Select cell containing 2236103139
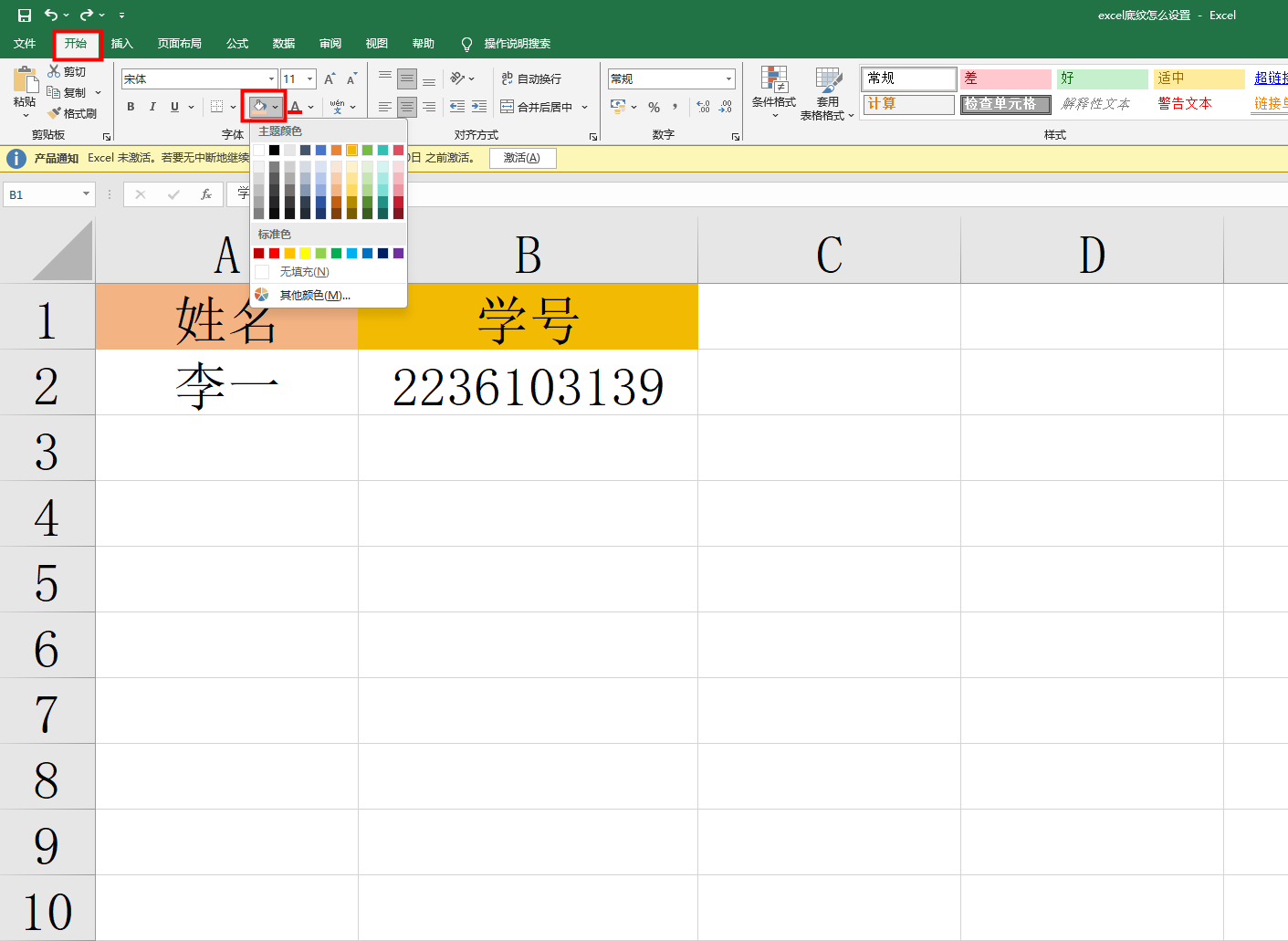 pyautogui.click(x=528, y=382)
